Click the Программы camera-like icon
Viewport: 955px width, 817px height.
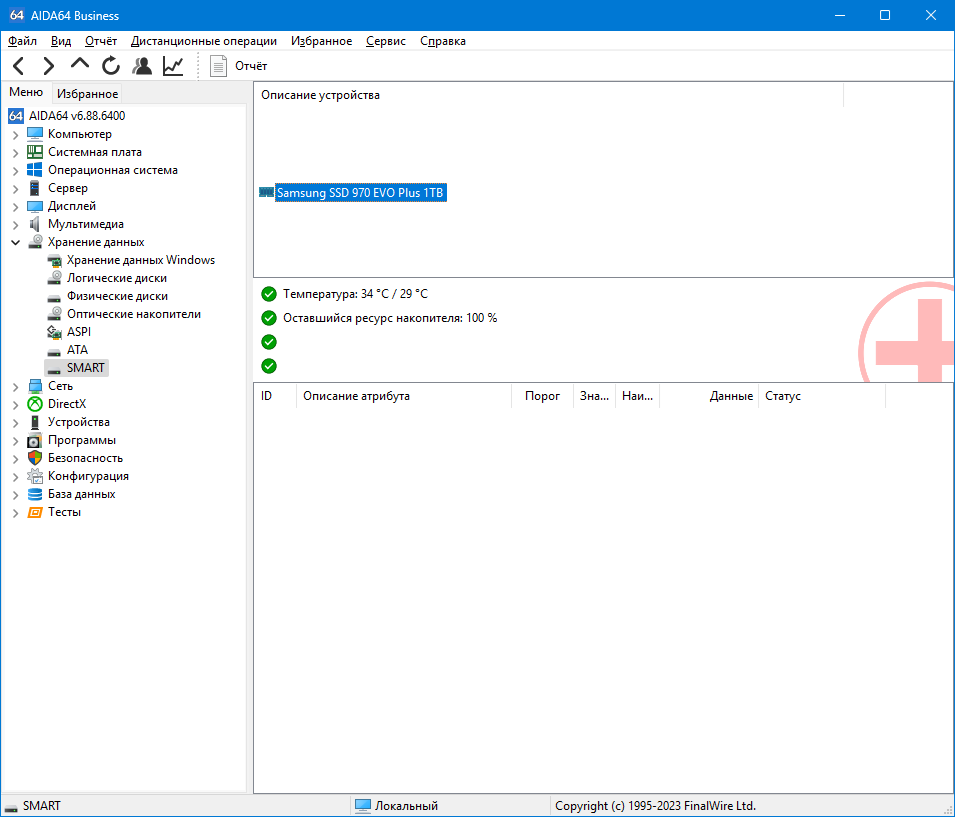point(35,440)
